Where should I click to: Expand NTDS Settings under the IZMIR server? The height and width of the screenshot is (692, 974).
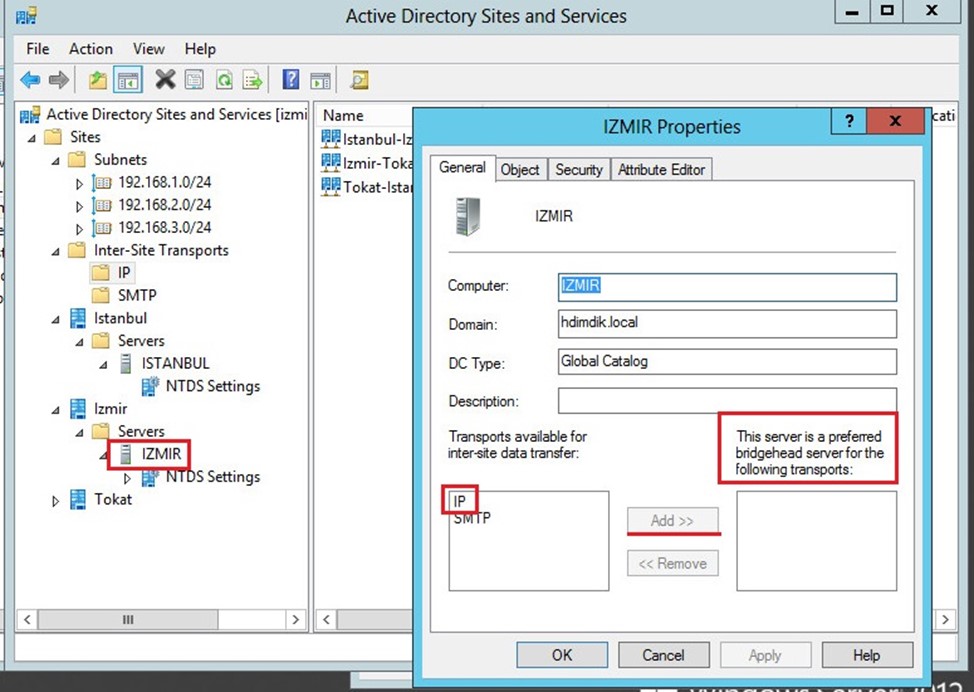pos(127,478)
